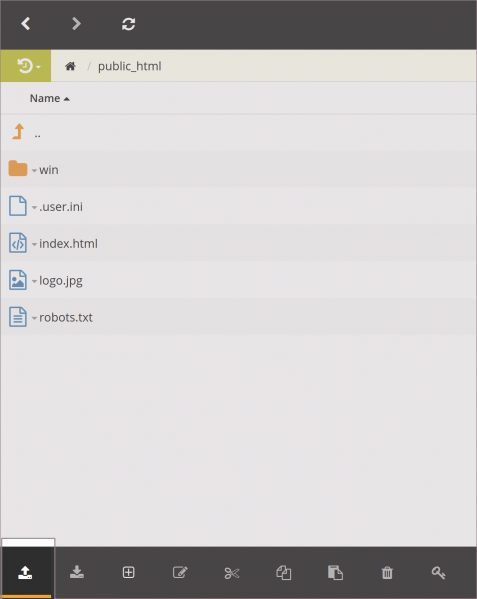Image resolution: width=477 pixels, height=599 pixels.
Task: Click the new file plus icon
Action: click(x=128, y=572)
